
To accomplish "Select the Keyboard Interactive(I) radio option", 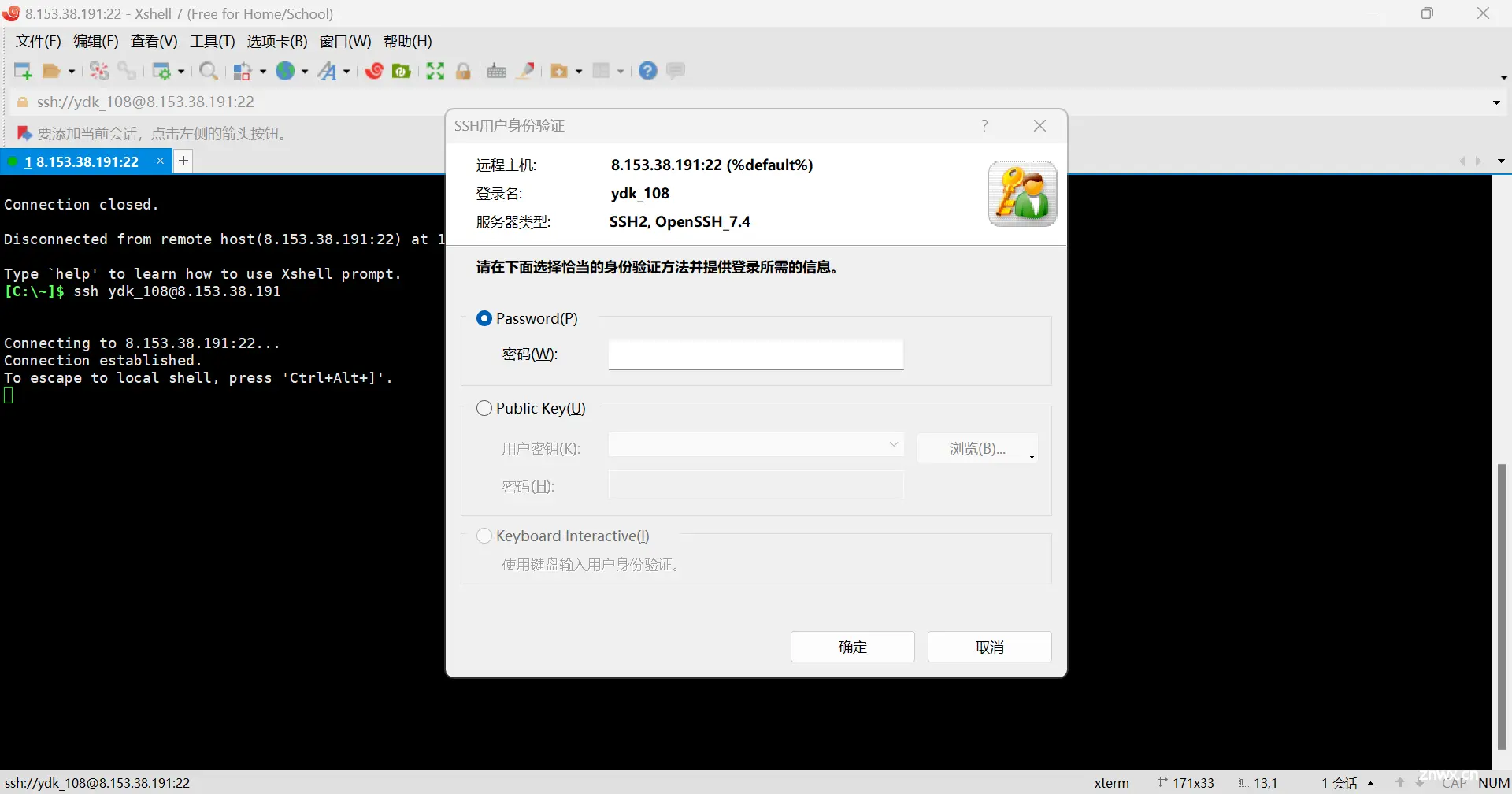I will (x=484, y=536).
